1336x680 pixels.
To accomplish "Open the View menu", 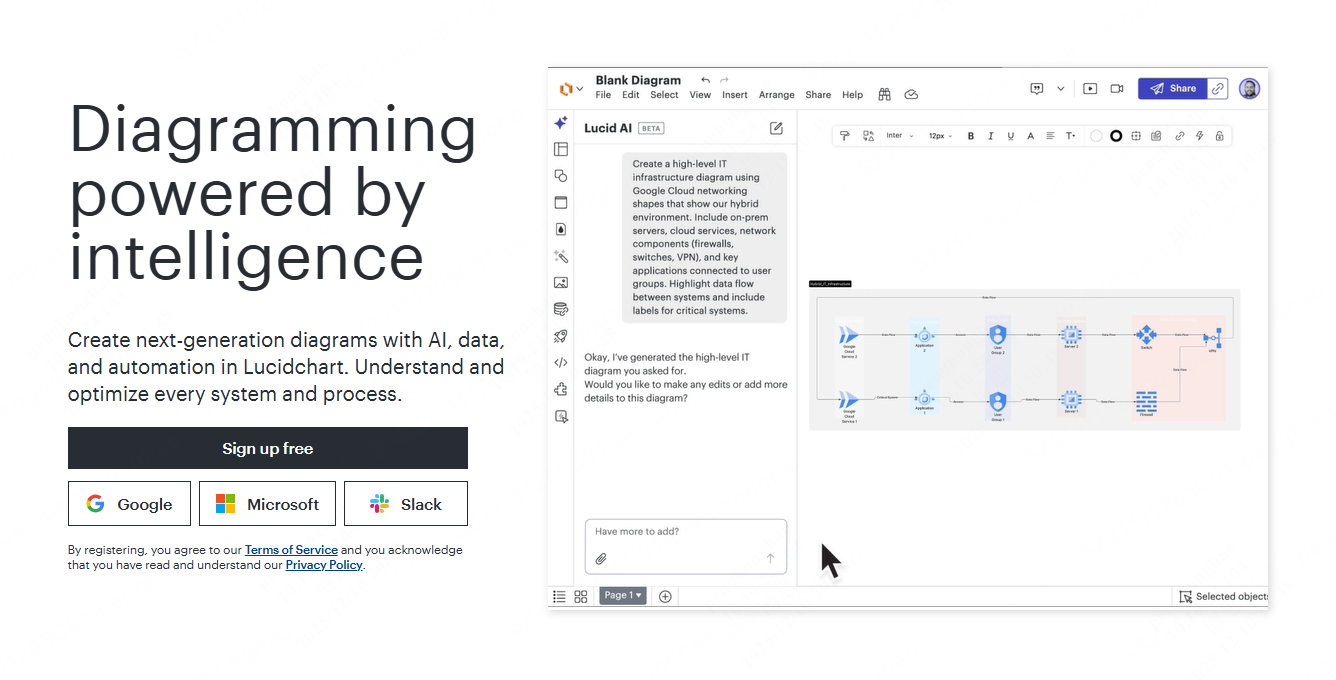I will click(700, 95).
